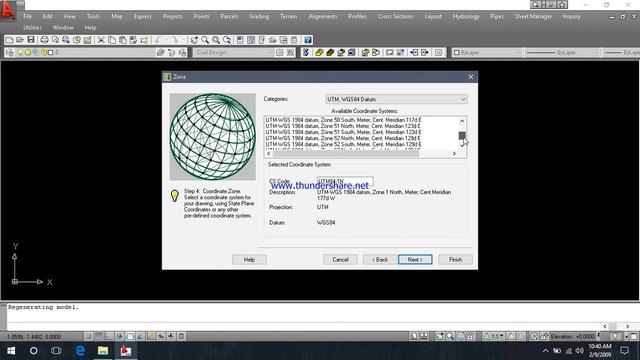Open the Layer Properties Manager icon

pos(10,53)
